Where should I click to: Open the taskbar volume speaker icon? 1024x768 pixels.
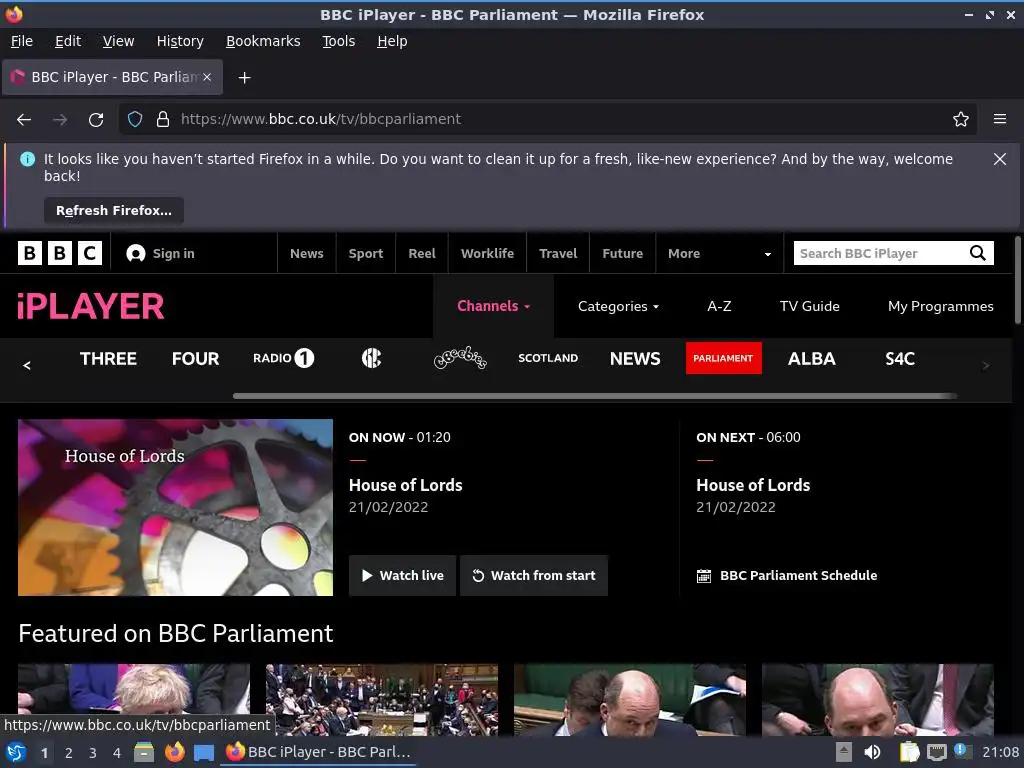click(x=872, y=752)
